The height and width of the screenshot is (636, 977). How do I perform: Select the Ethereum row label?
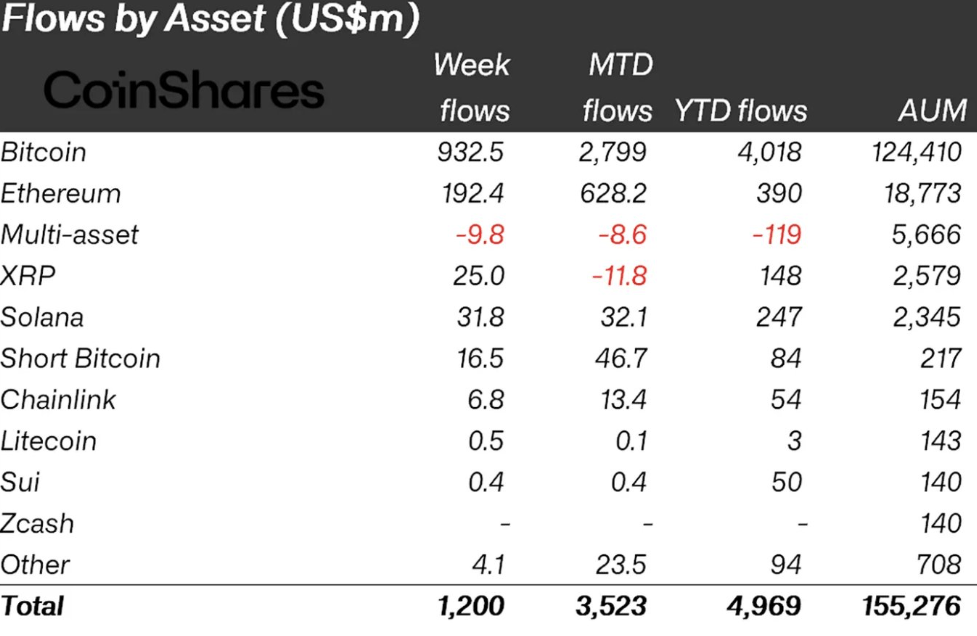(x=60, y=193)
